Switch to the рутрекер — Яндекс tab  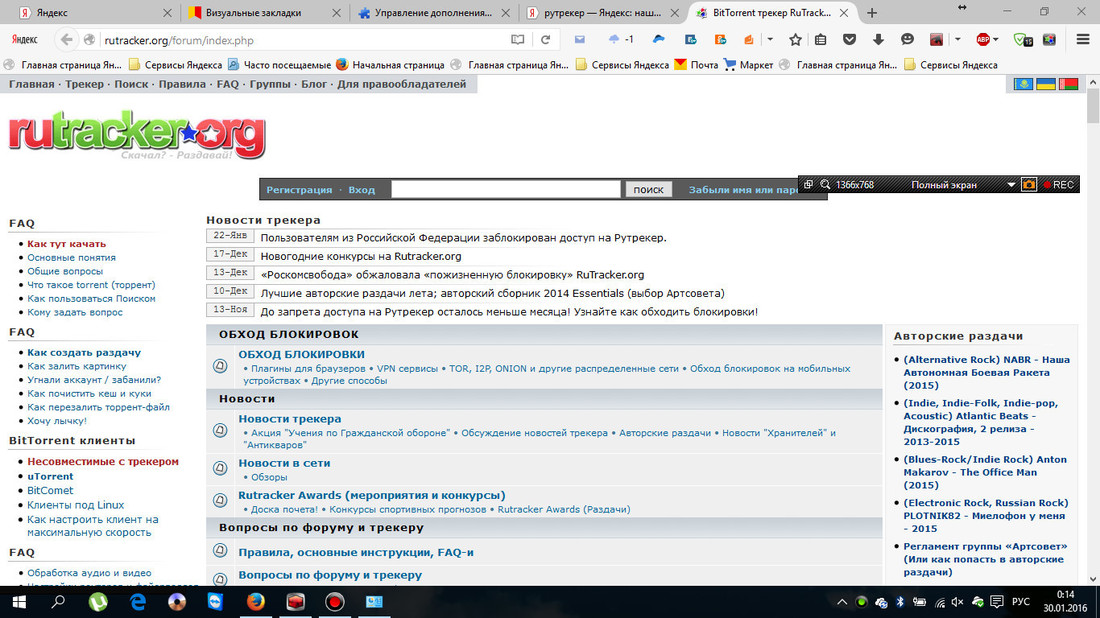603,13
